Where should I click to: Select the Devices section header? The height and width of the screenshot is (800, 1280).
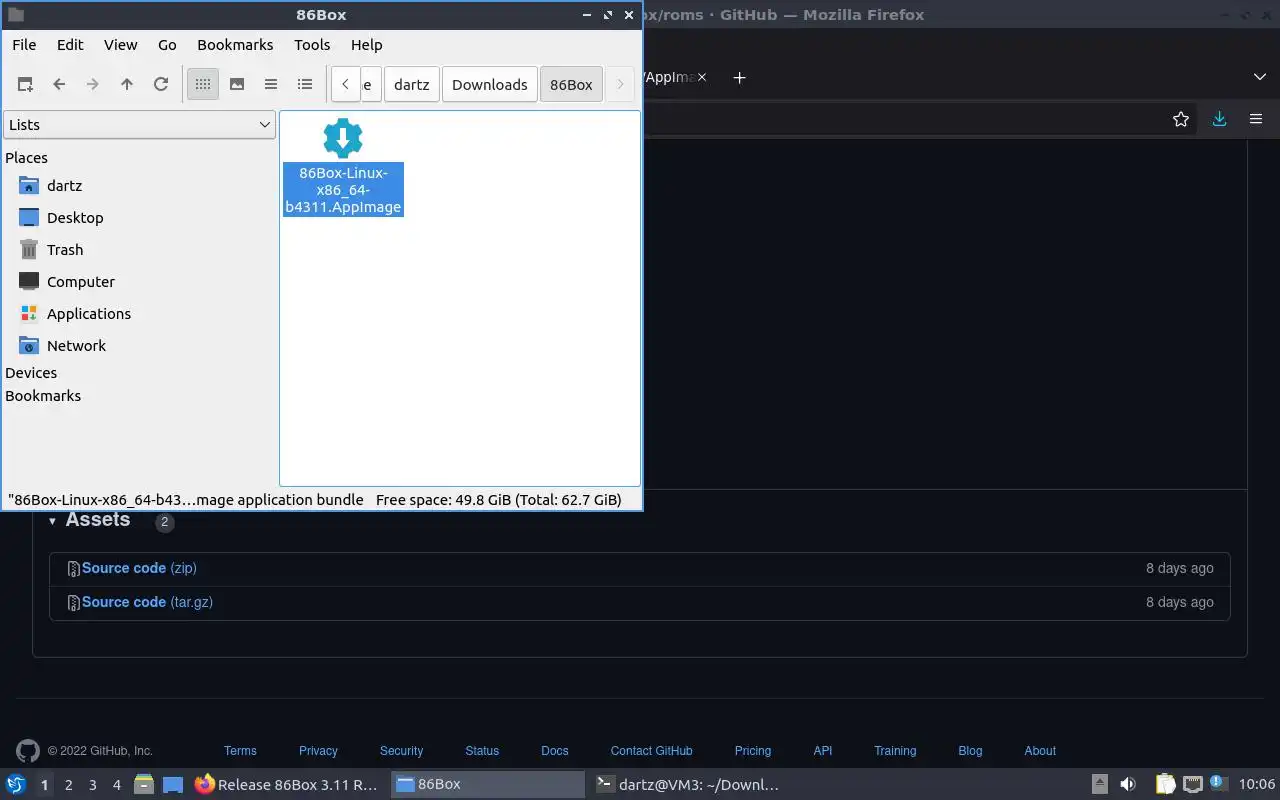pyautogui.click(x=31, y=373)
